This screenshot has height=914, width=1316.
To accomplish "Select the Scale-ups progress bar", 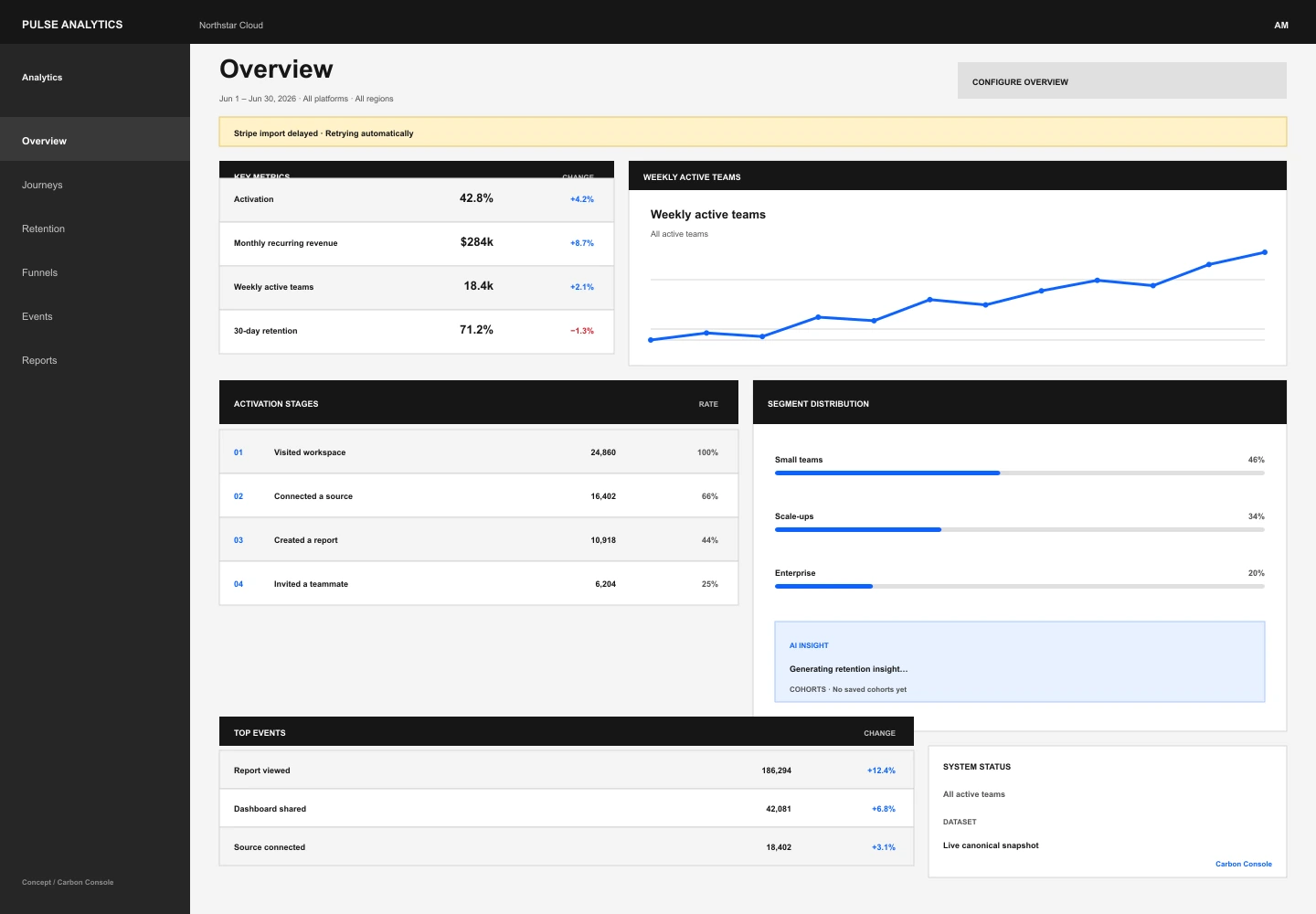I will [1020, 529].
